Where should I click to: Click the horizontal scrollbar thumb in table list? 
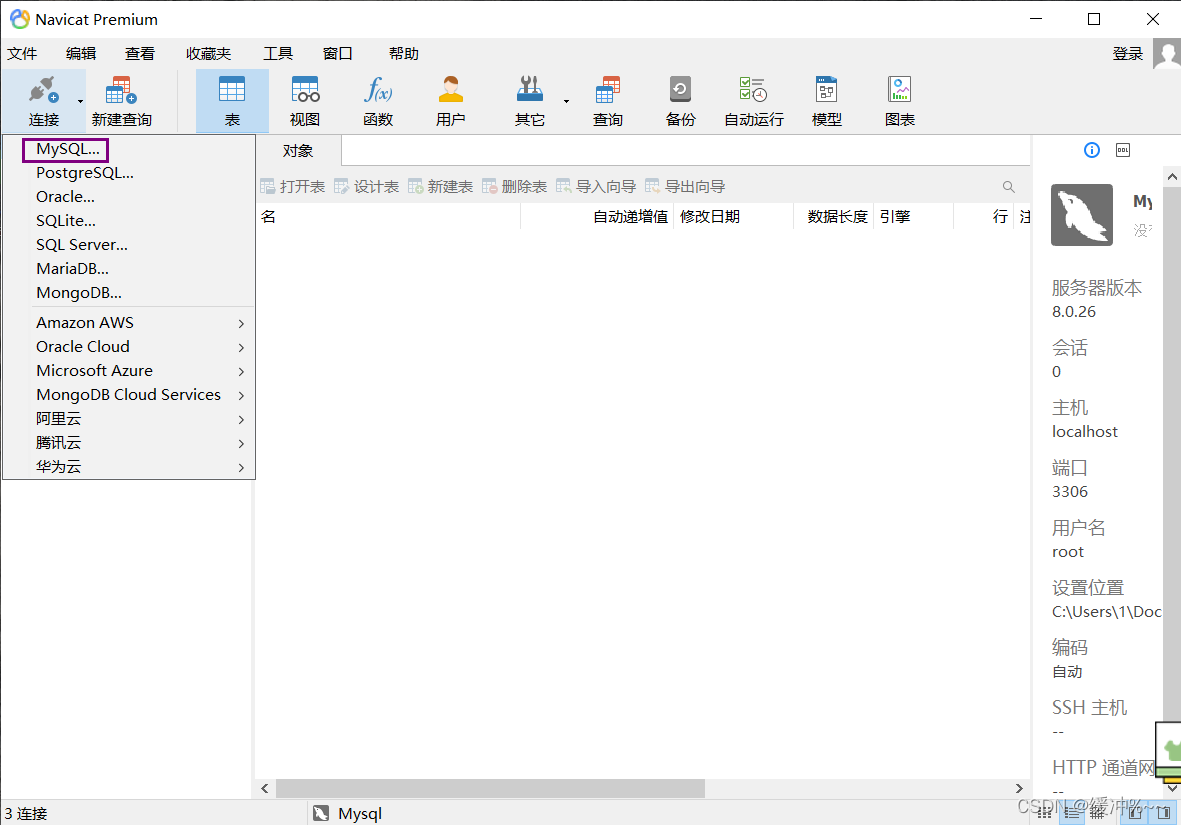[x=490, y=788]
